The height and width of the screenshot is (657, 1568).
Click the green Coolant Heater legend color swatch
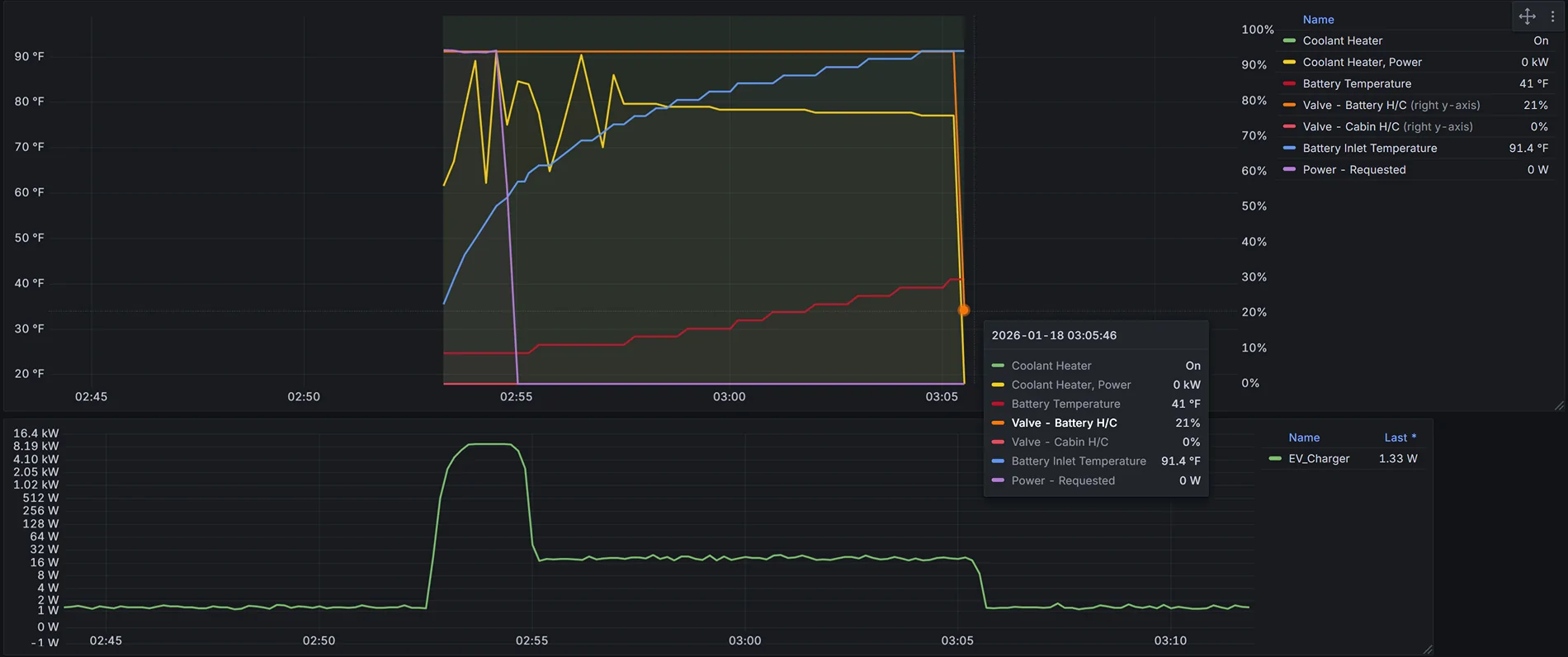tap(1289, 40)
